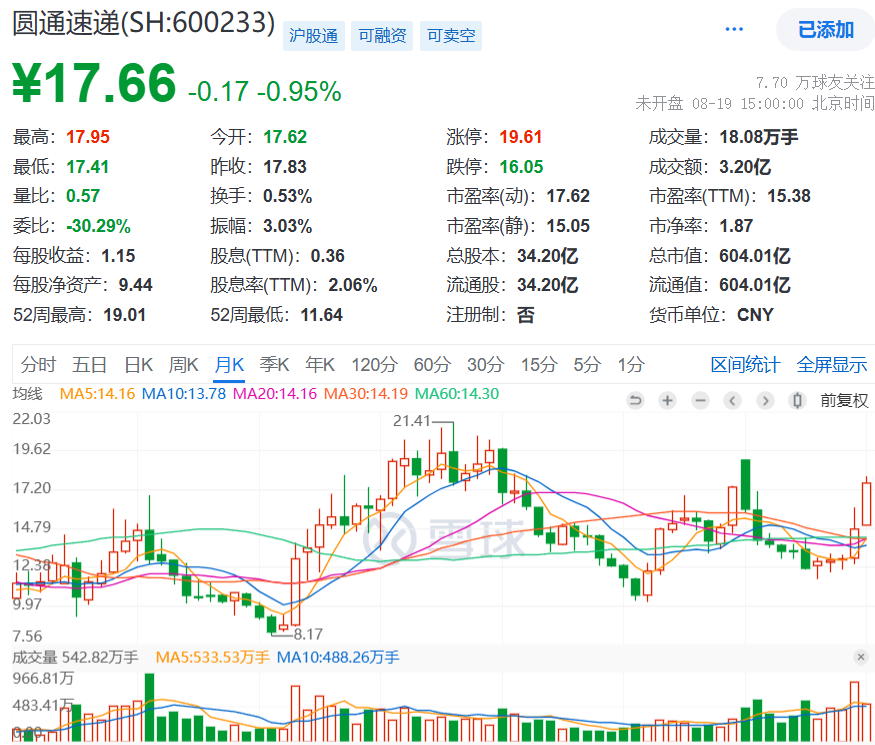This screenshot has height=745, width=875.
Task: Click the 昨收 value 17.83
Action: click(285, 166)
